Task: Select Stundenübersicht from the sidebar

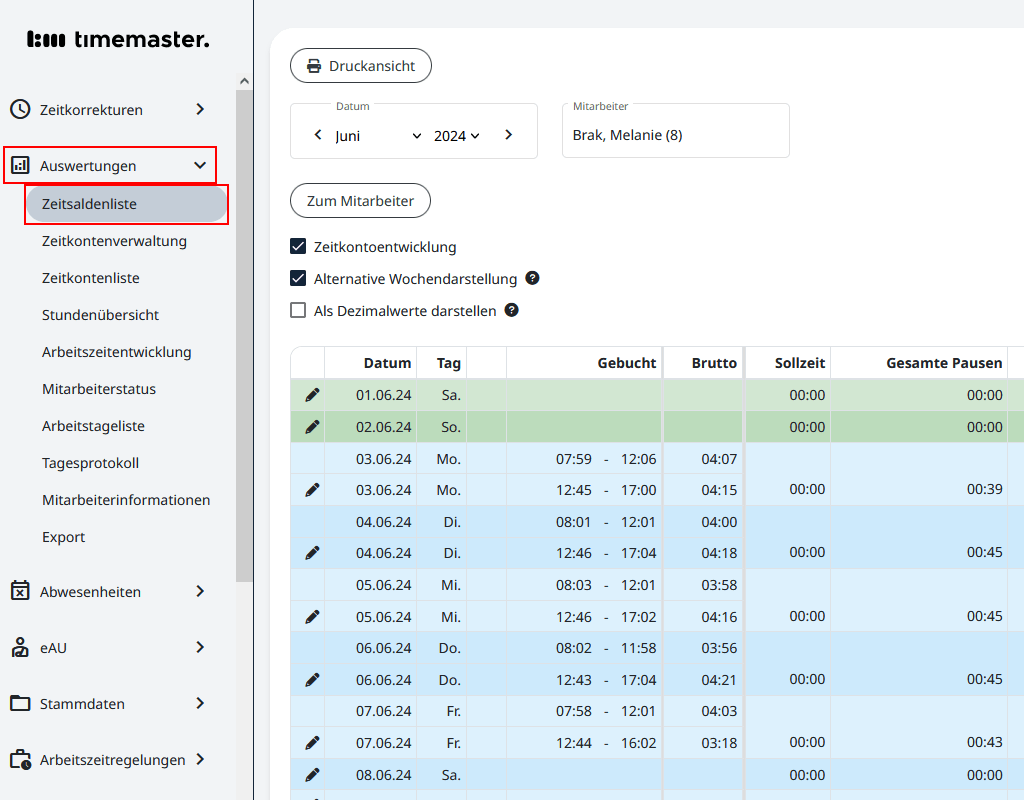Action: pyautogui.click(x=100, y=315)
